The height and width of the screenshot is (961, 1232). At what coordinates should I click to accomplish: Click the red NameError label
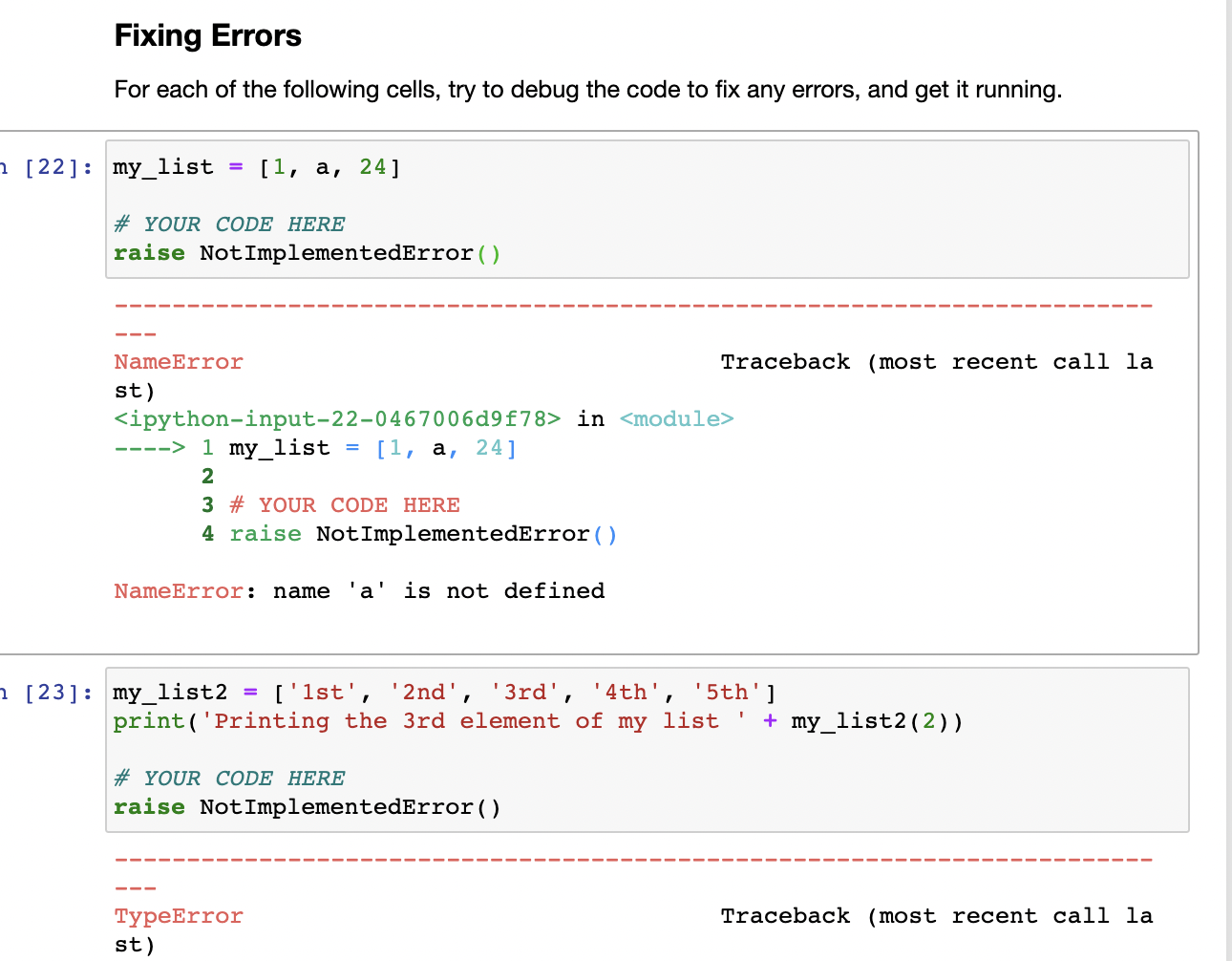[179, 361]
